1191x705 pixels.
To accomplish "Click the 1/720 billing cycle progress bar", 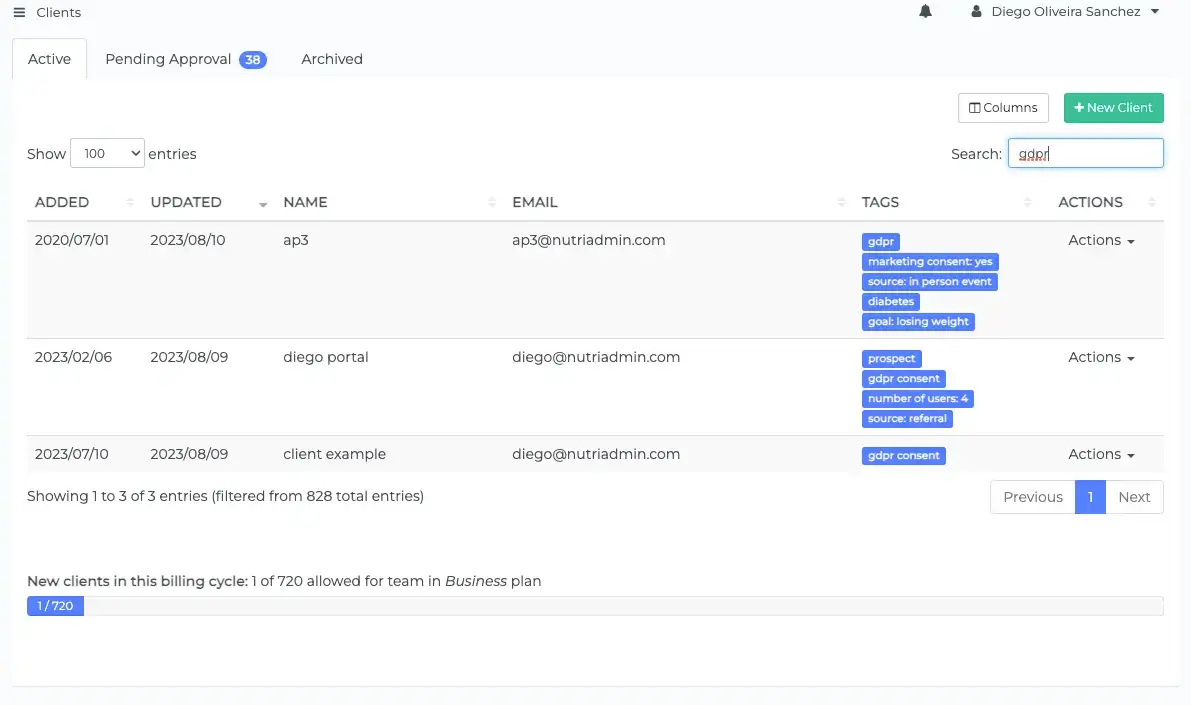I will 55,605.
